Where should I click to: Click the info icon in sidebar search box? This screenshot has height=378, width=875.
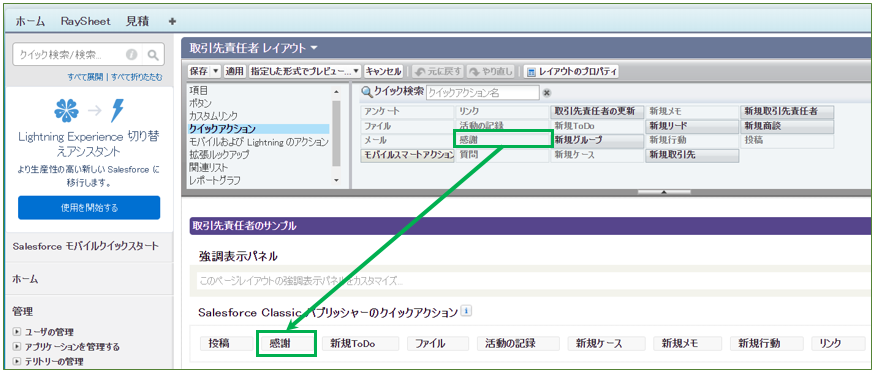pyautogui.click(x=132, y=55)
